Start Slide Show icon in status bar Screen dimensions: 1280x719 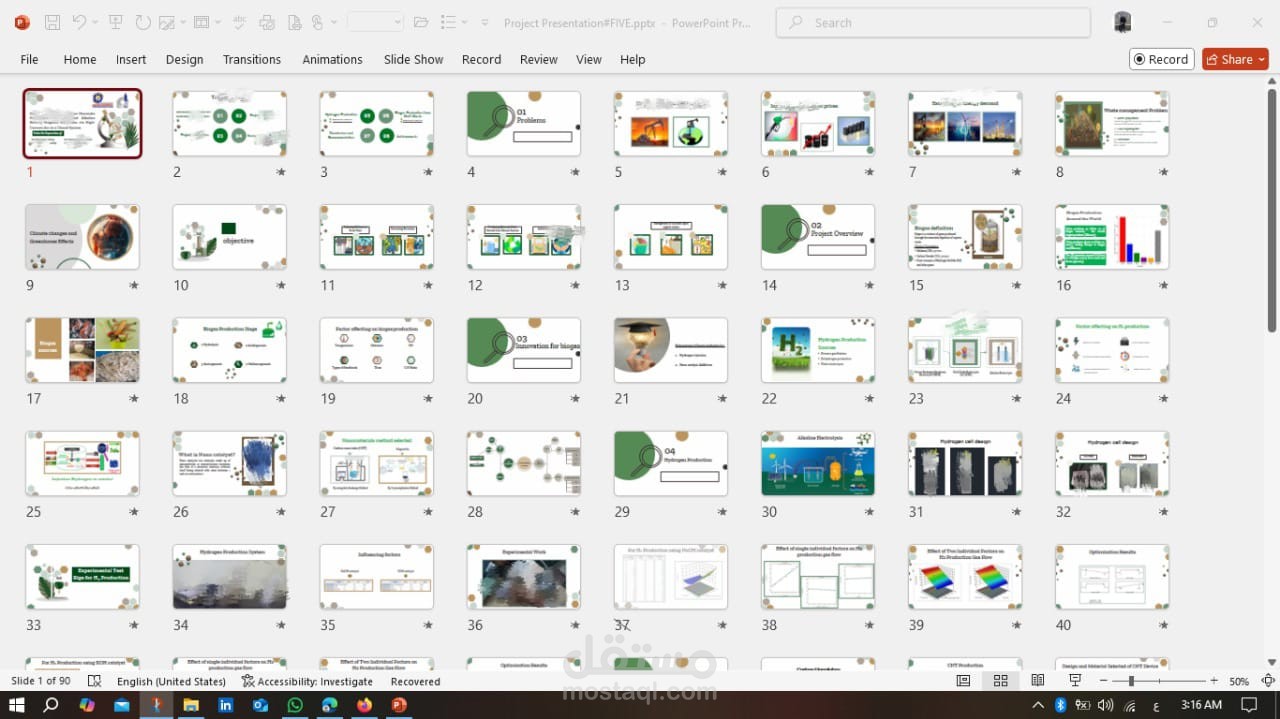pos(1075,681)
